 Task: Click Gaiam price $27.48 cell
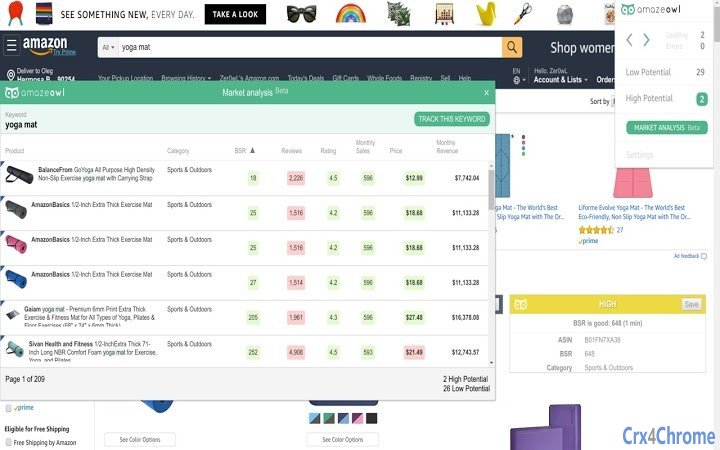click(x=414, y=317)
